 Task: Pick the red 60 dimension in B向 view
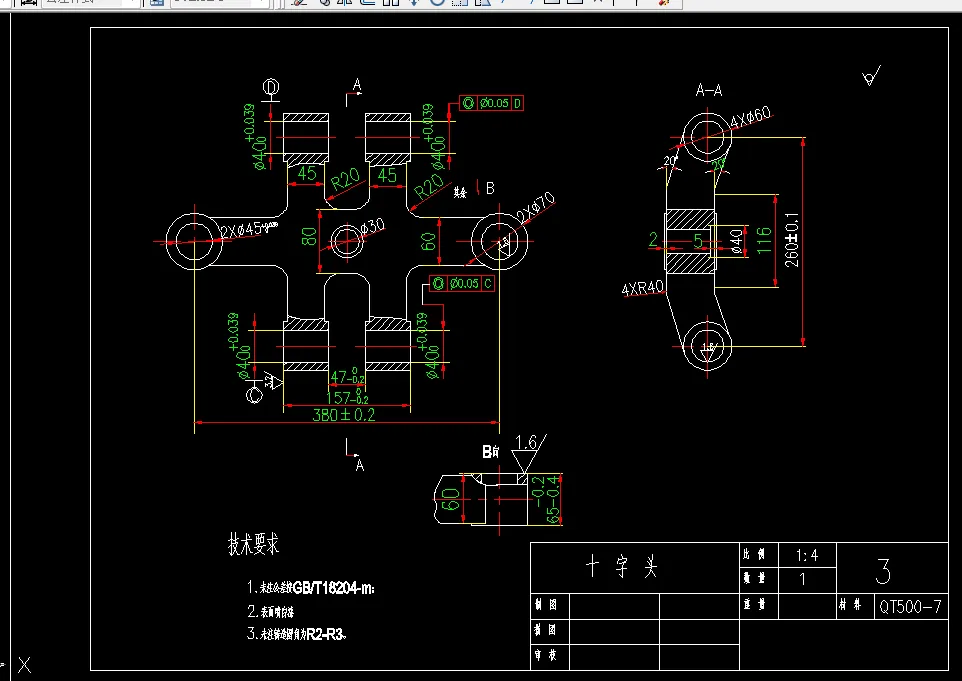point(450,499)
